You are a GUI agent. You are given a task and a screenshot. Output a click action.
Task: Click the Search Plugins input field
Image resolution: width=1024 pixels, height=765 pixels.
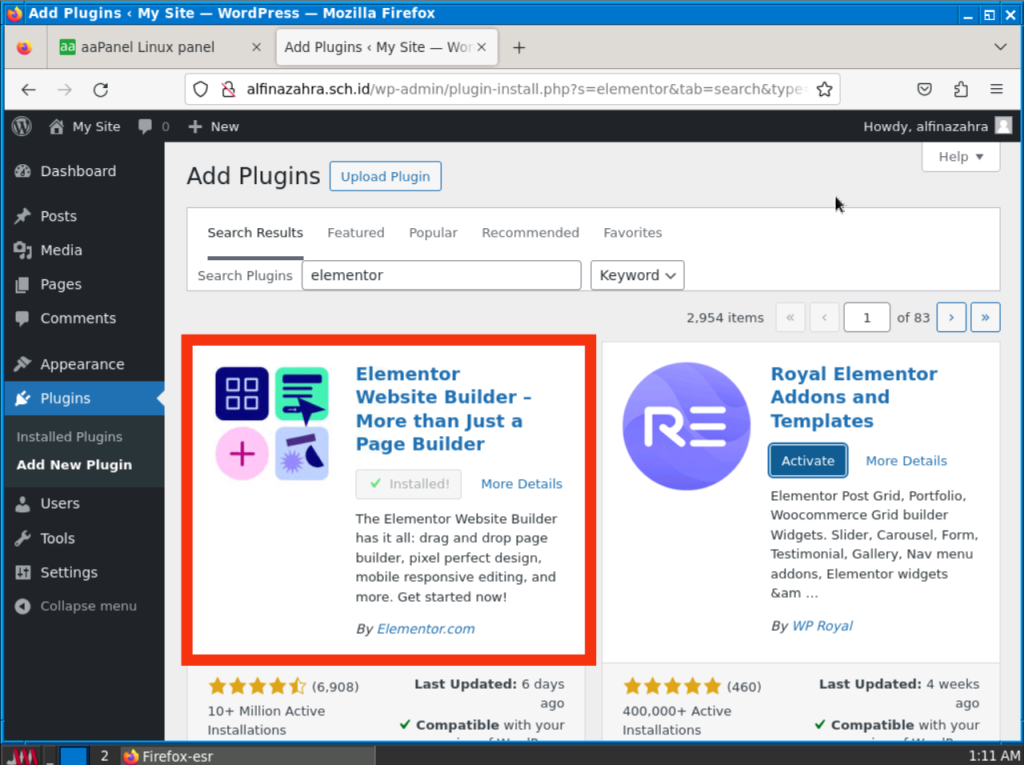(x=441, y=275)
